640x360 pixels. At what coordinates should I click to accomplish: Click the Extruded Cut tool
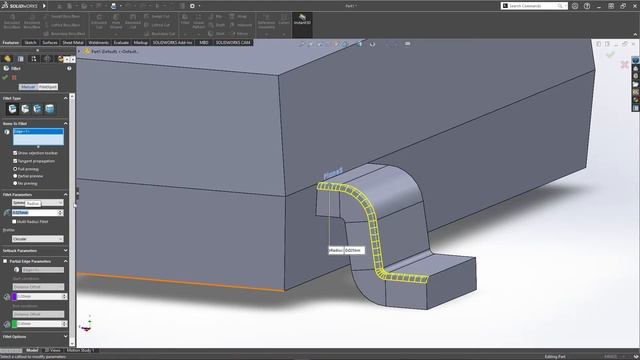click(x=99, y=21)
